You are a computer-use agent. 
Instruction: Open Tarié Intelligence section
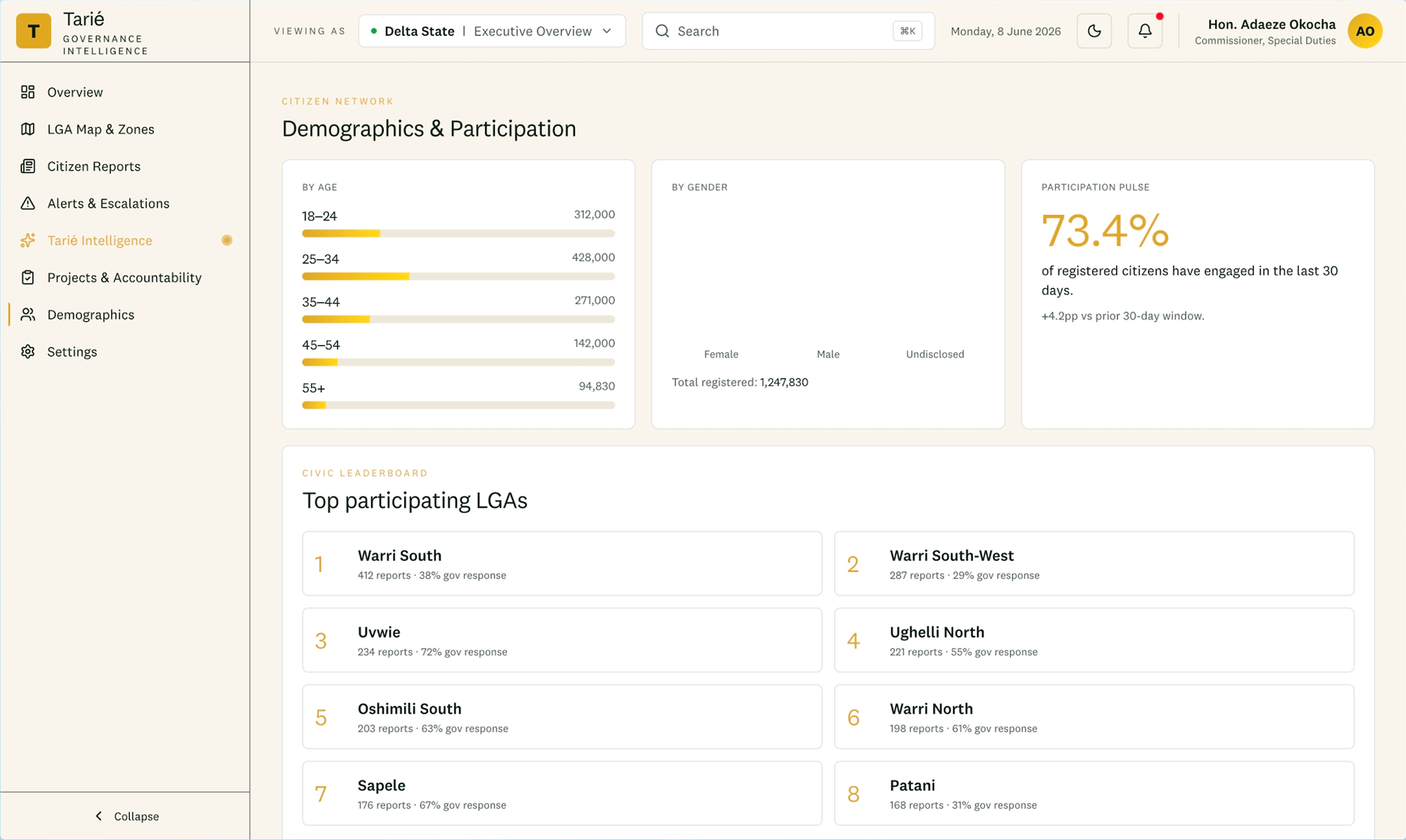click(125, 240)
